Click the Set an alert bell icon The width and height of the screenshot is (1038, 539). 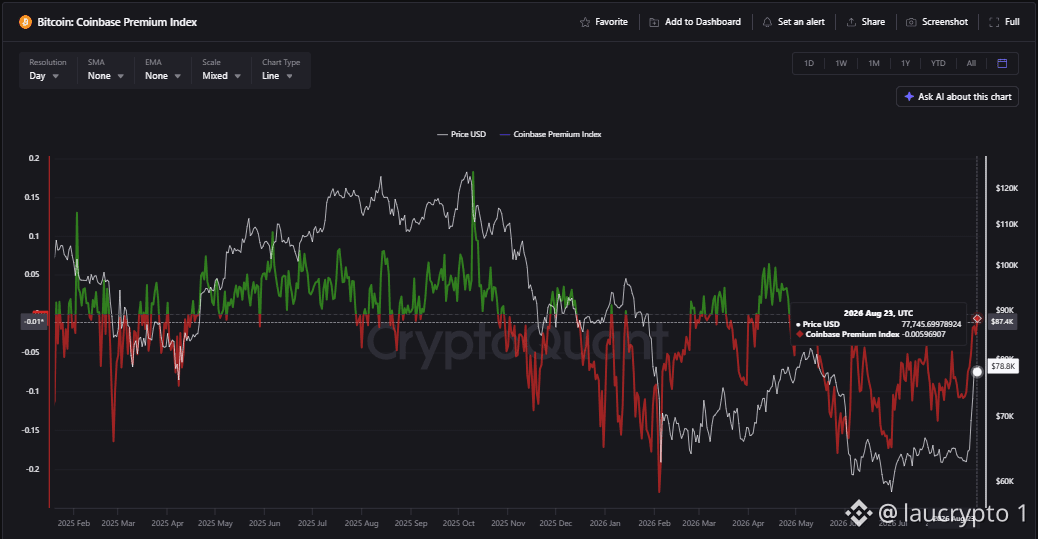(767, 23)
